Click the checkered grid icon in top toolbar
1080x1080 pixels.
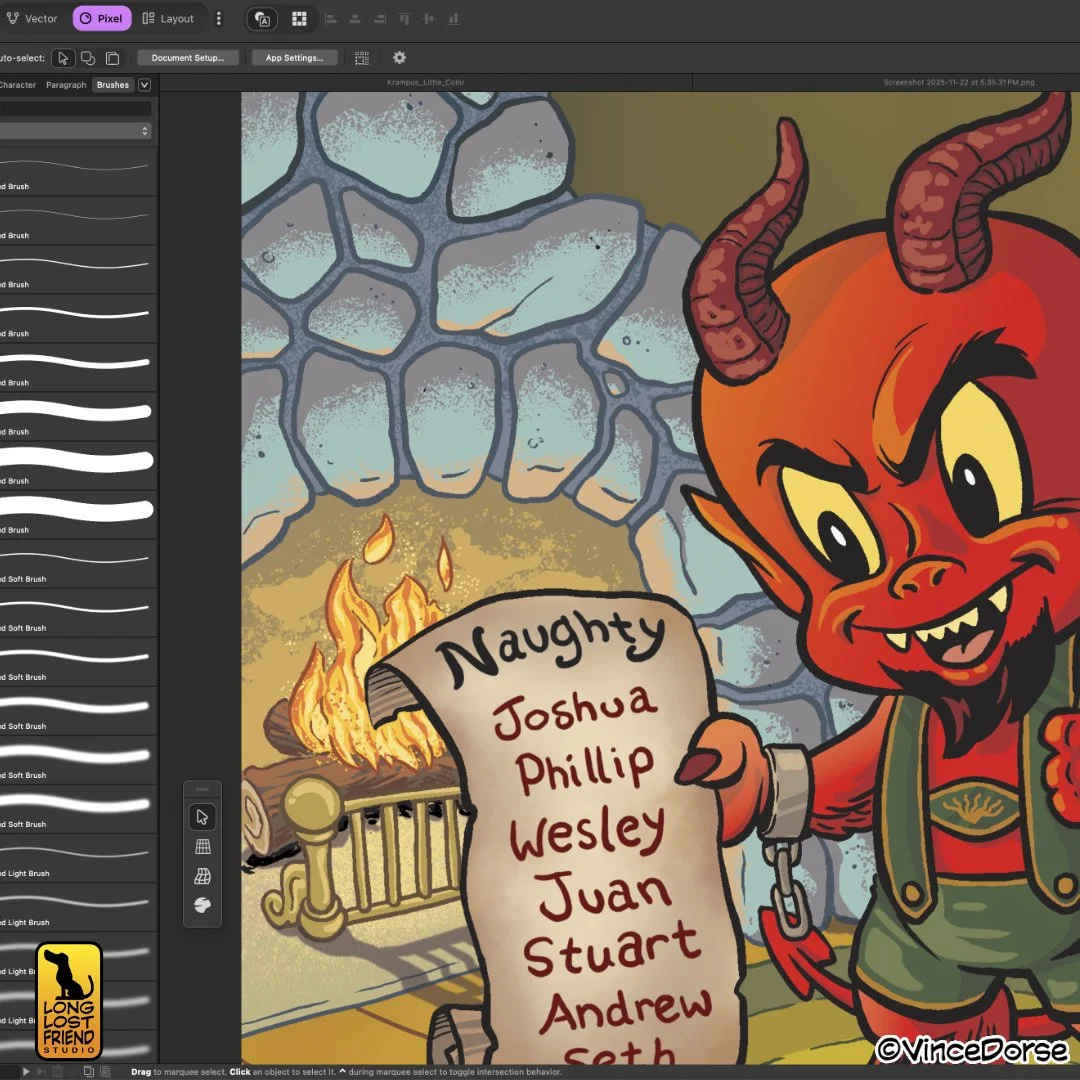point(299,19)
